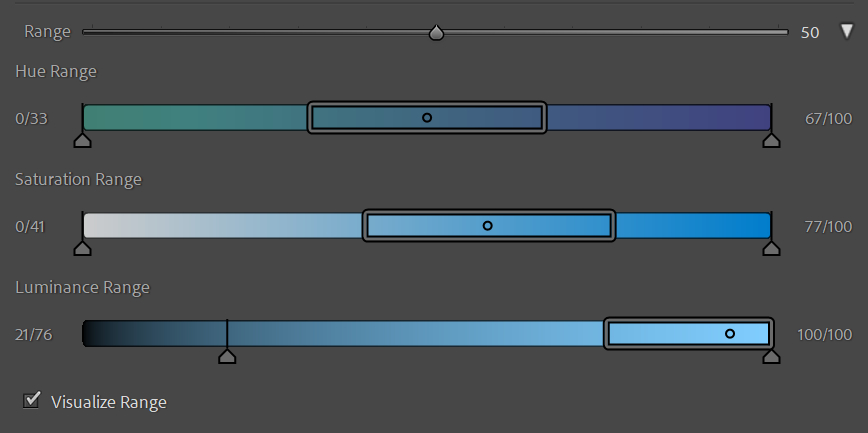The height and width of the screenshot is (433, 868).
Task: Uncheck the Visualize Range checkbox
Action: [33, 401]
